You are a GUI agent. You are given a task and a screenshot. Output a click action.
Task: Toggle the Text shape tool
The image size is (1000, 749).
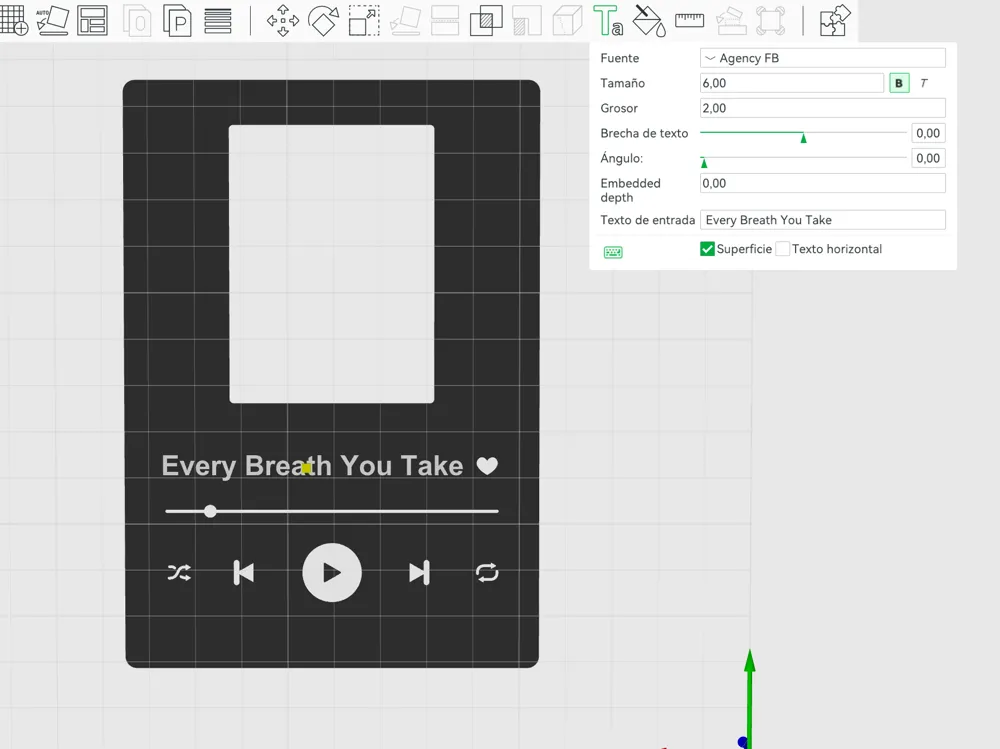click(607, 20)
